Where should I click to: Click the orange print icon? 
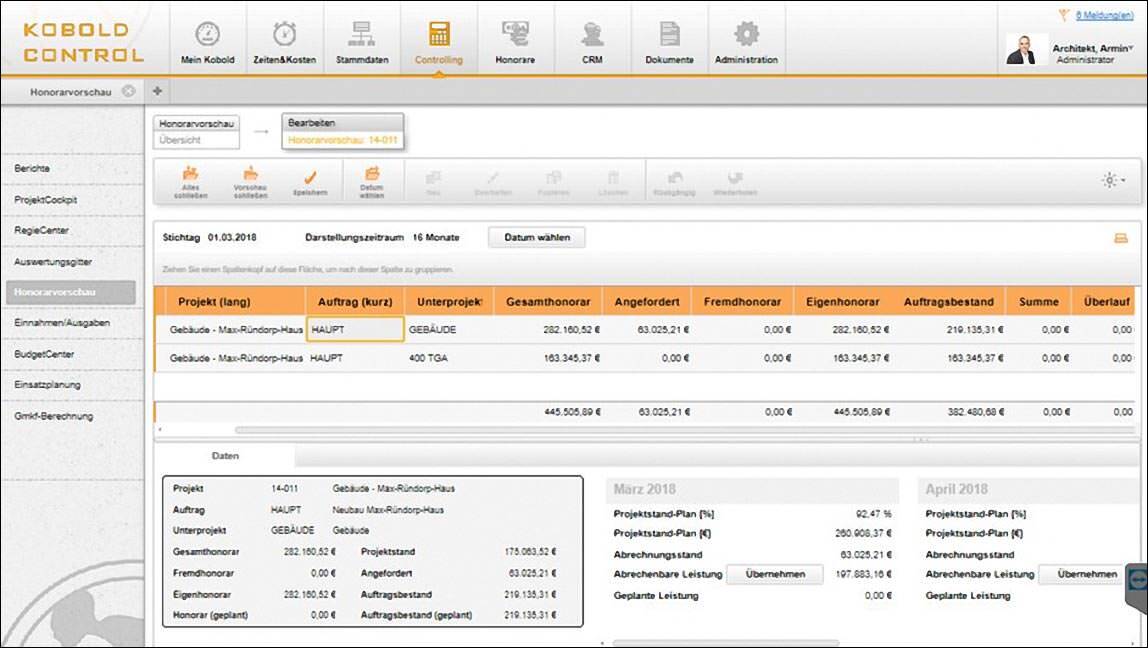tap(1121, 238)
